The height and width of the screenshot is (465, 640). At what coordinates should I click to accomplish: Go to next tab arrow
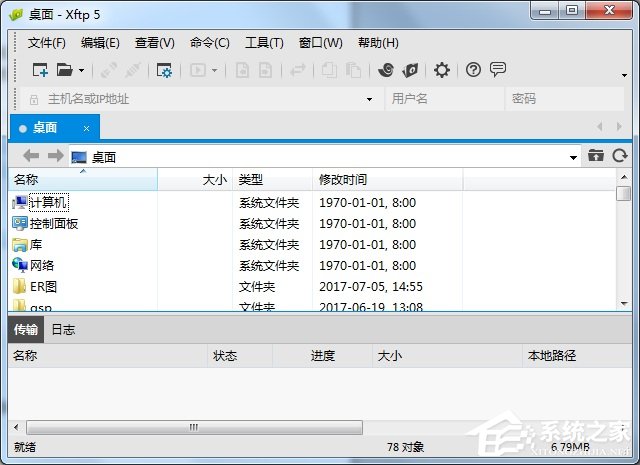619,127
